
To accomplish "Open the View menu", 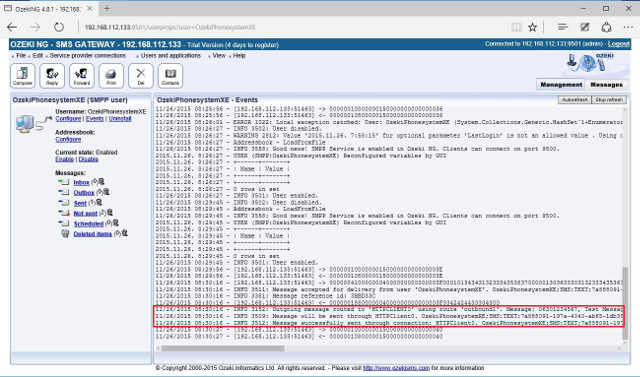I will click(219, 55).
